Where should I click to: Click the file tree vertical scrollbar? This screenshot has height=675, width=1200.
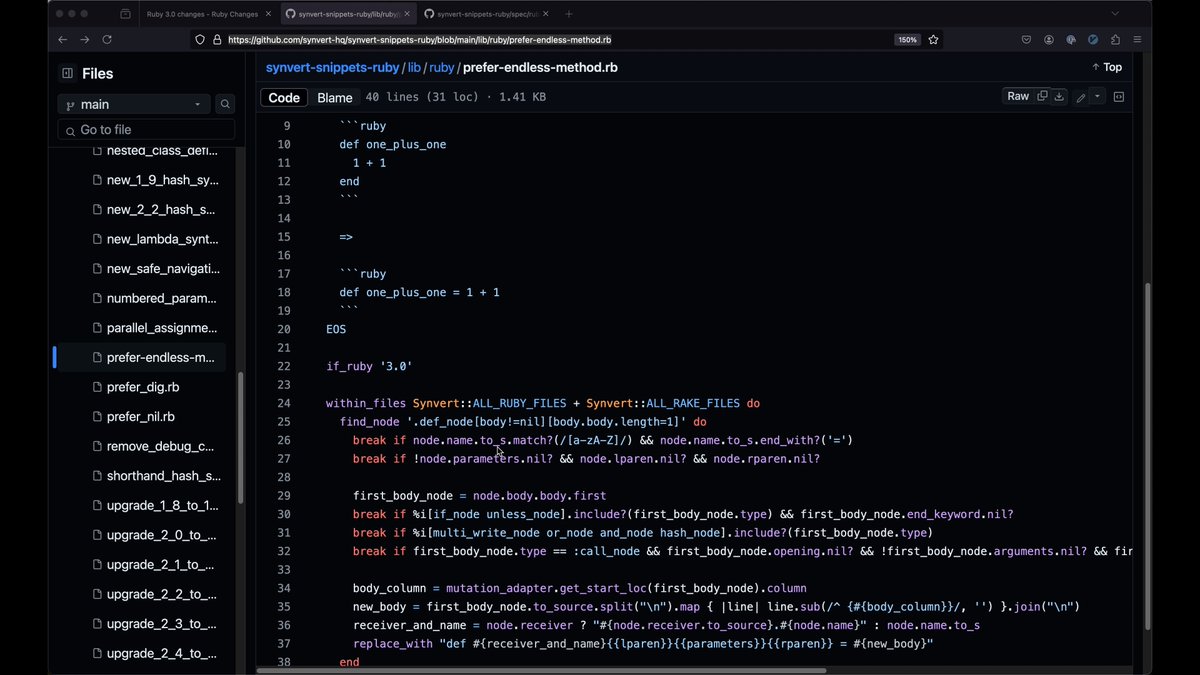[240, 438]
